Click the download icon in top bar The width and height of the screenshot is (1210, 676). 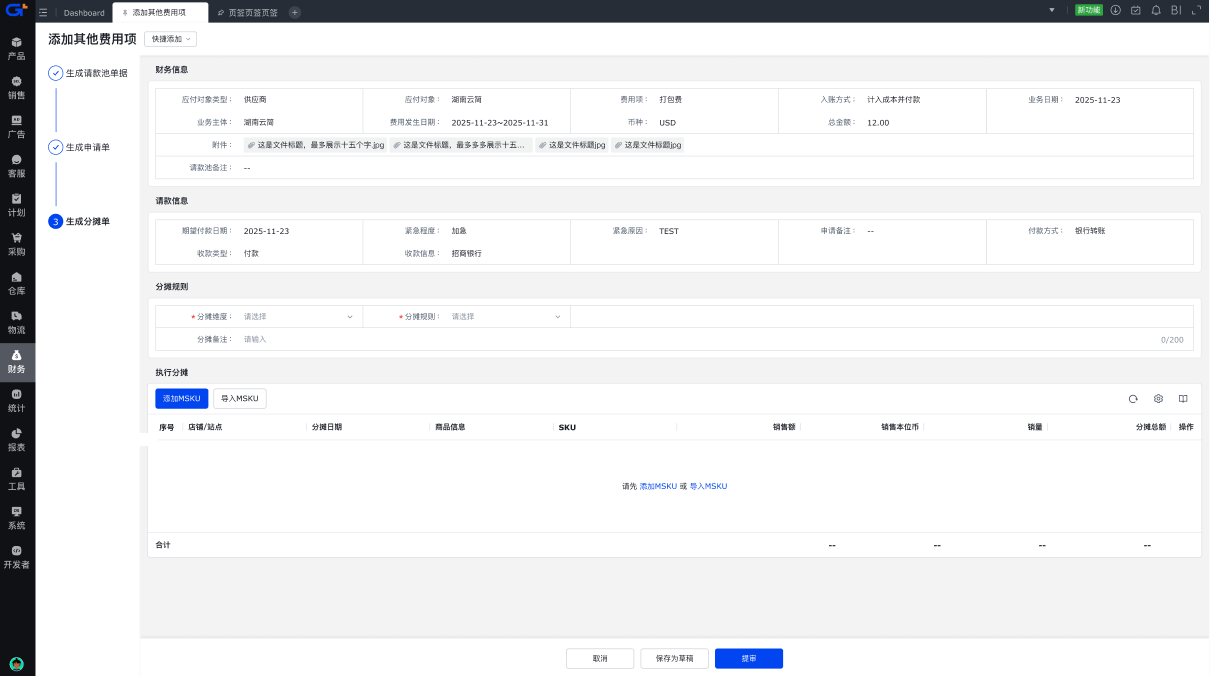pos(1115,10)
